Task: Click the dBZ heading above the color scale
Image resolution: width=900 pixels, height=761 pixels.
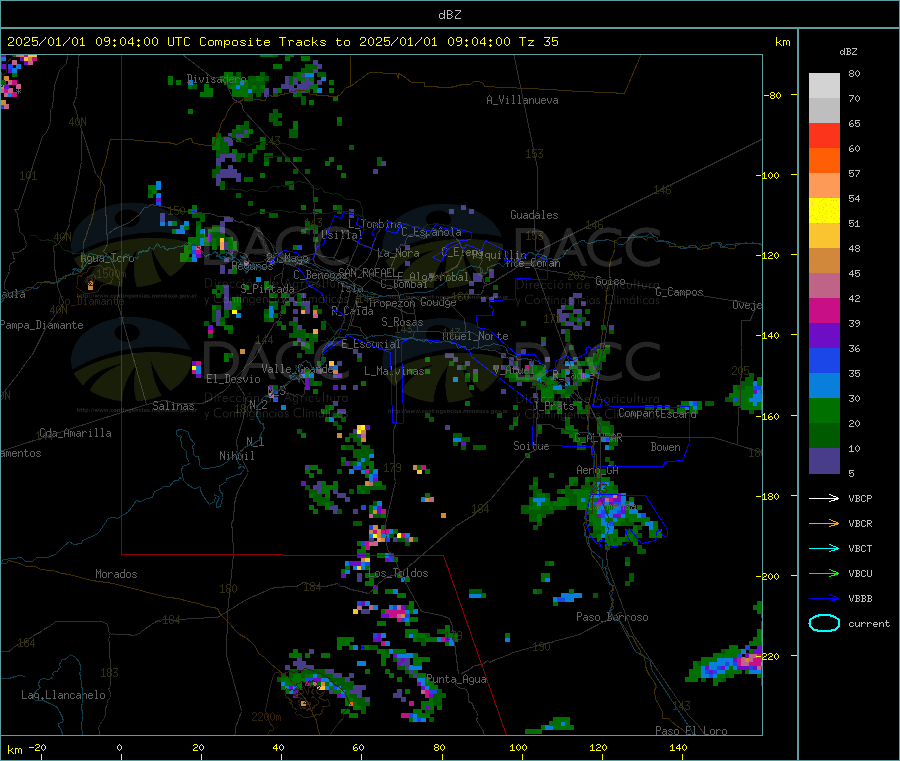Action: pyautogui.click(x=848, y=52)
